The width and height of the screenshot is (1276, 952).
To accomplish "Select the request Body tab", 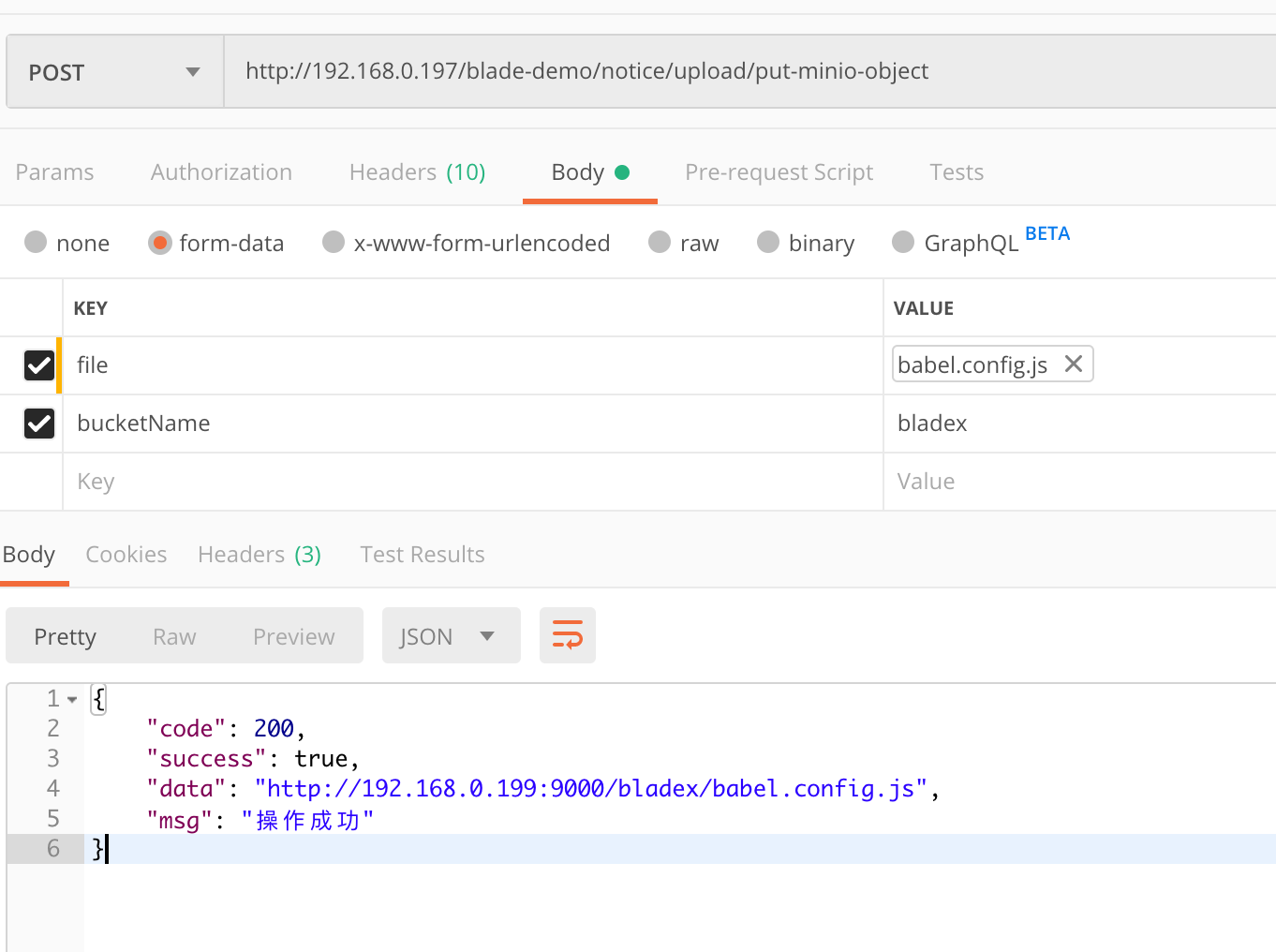I will pos(589,172).
